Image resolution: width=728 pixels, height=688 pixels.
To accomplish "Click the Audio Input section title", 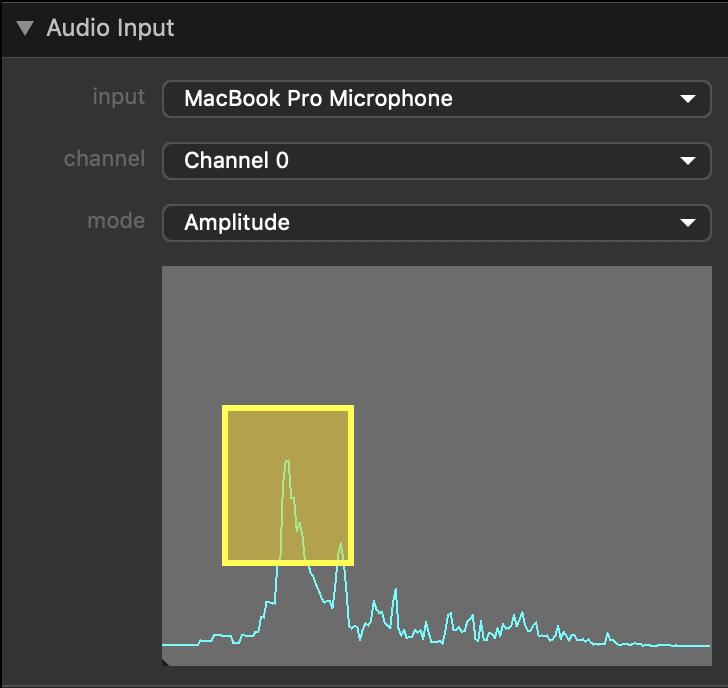I will tap(110, 28).
